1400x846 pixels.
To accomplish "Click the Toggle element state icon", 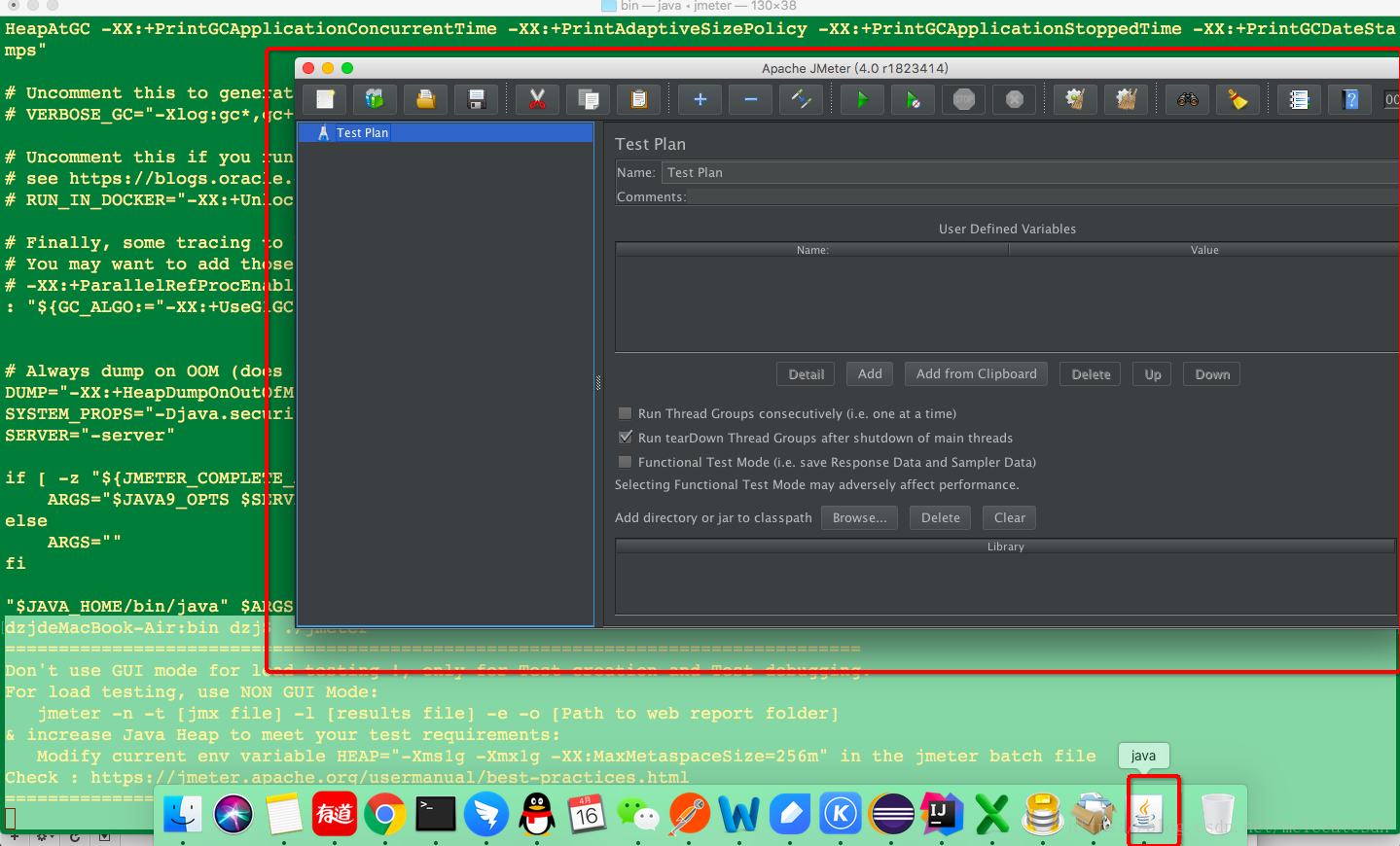I will (801, 99).
